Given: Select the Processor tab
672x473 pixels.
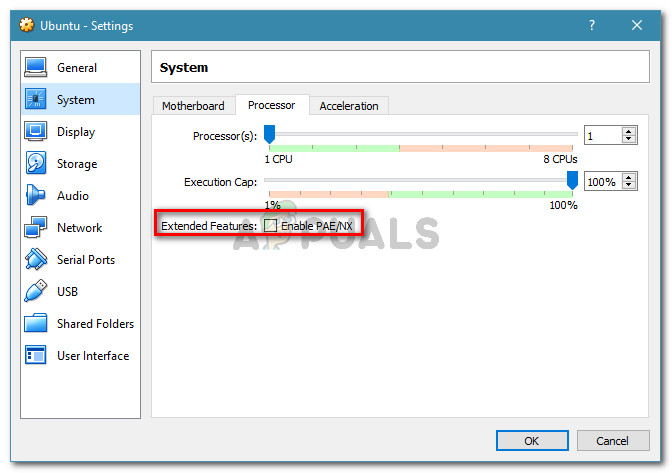Looking at the screenshot, I should [272, 105].
